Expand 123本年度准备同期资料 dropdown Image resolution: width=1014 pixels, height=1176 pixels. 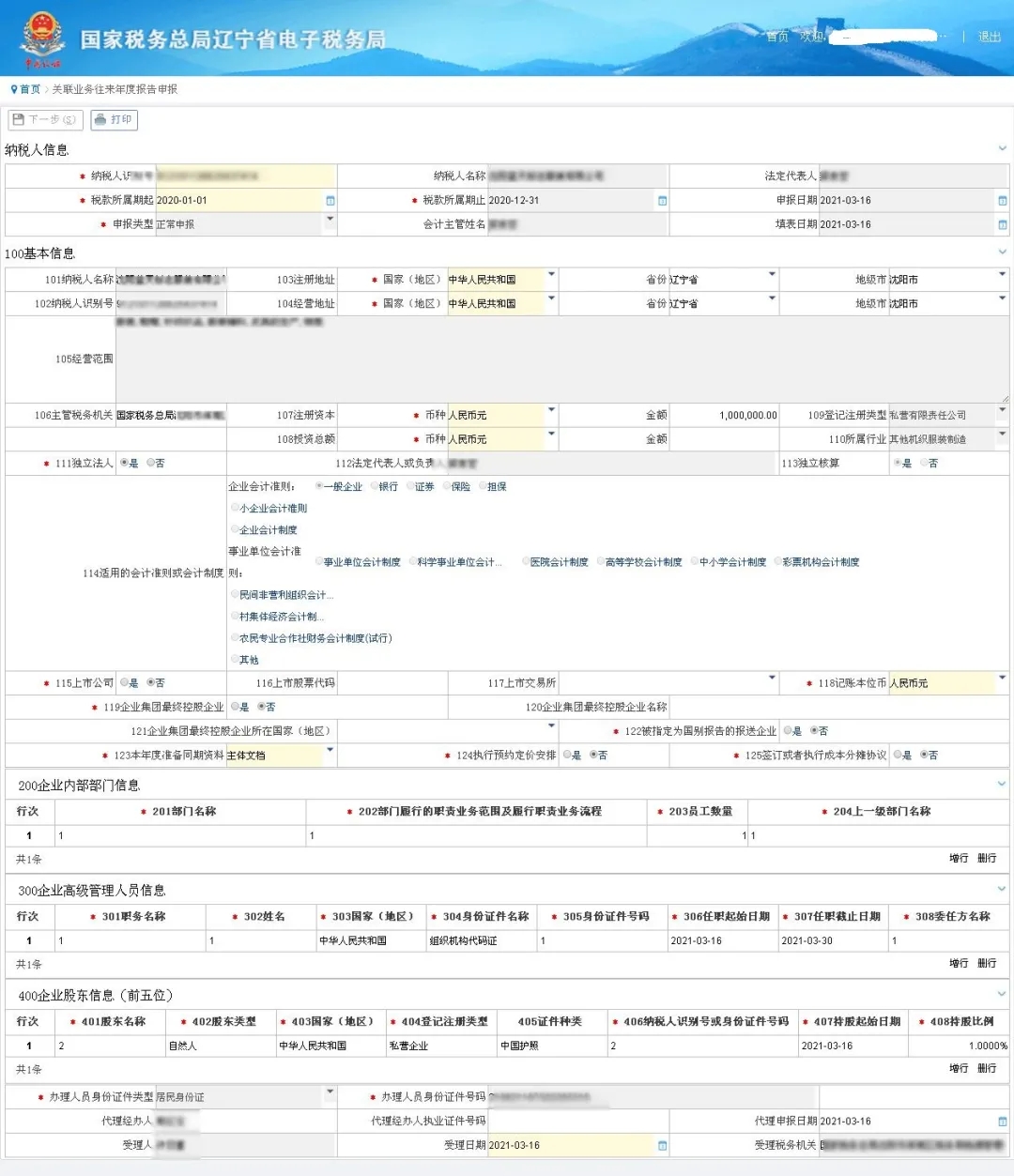pos(330,751)
